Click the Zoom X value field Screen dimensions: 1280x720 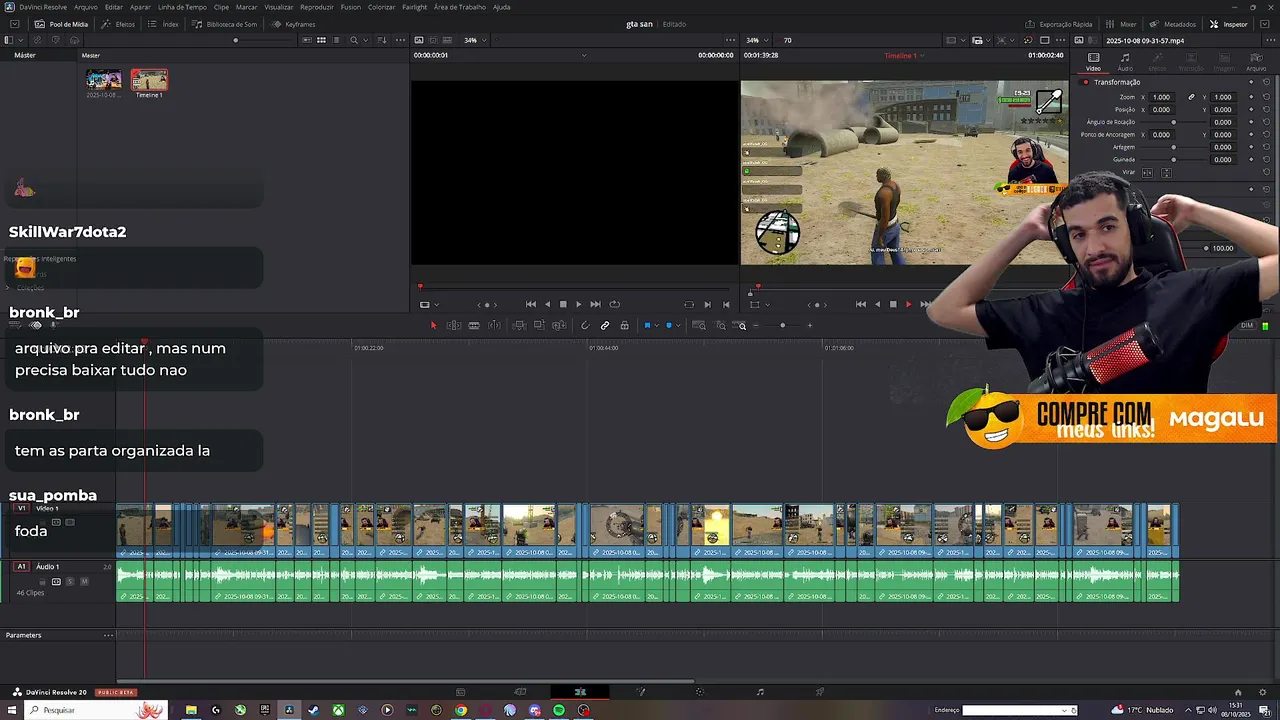click(1161, 97)
